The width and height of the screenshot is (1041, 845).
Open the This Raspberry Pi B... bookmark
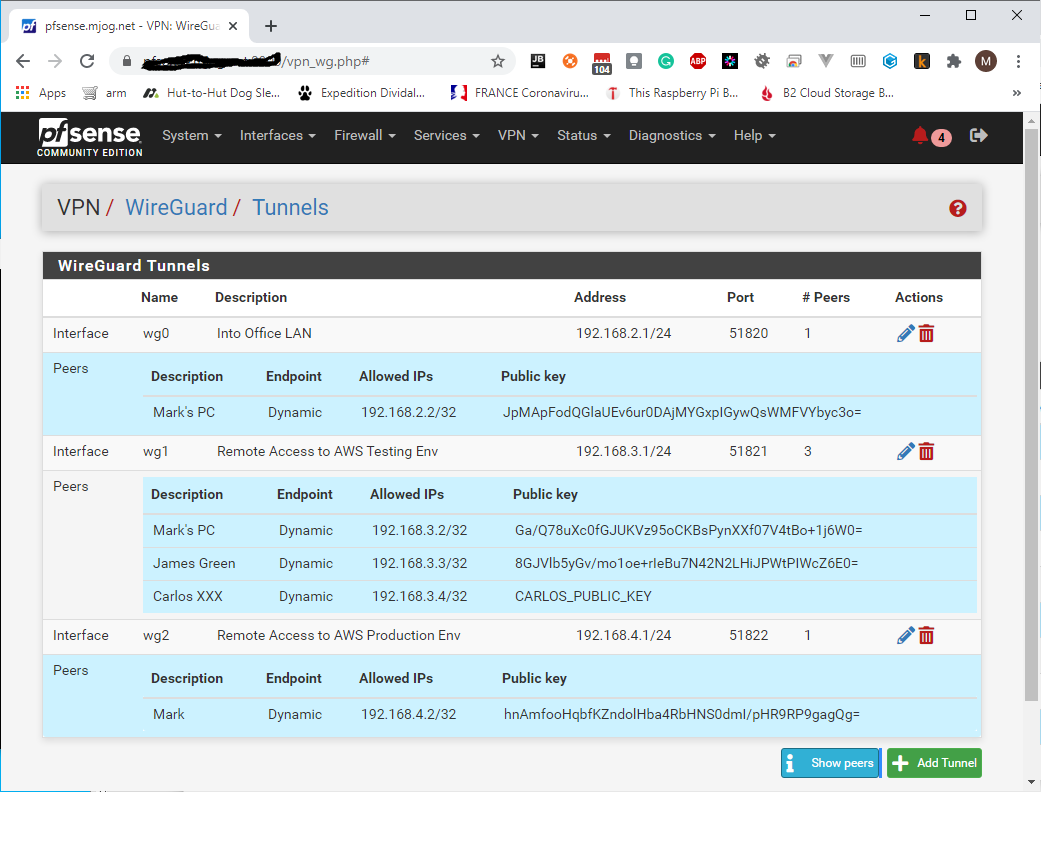point(673,93)
